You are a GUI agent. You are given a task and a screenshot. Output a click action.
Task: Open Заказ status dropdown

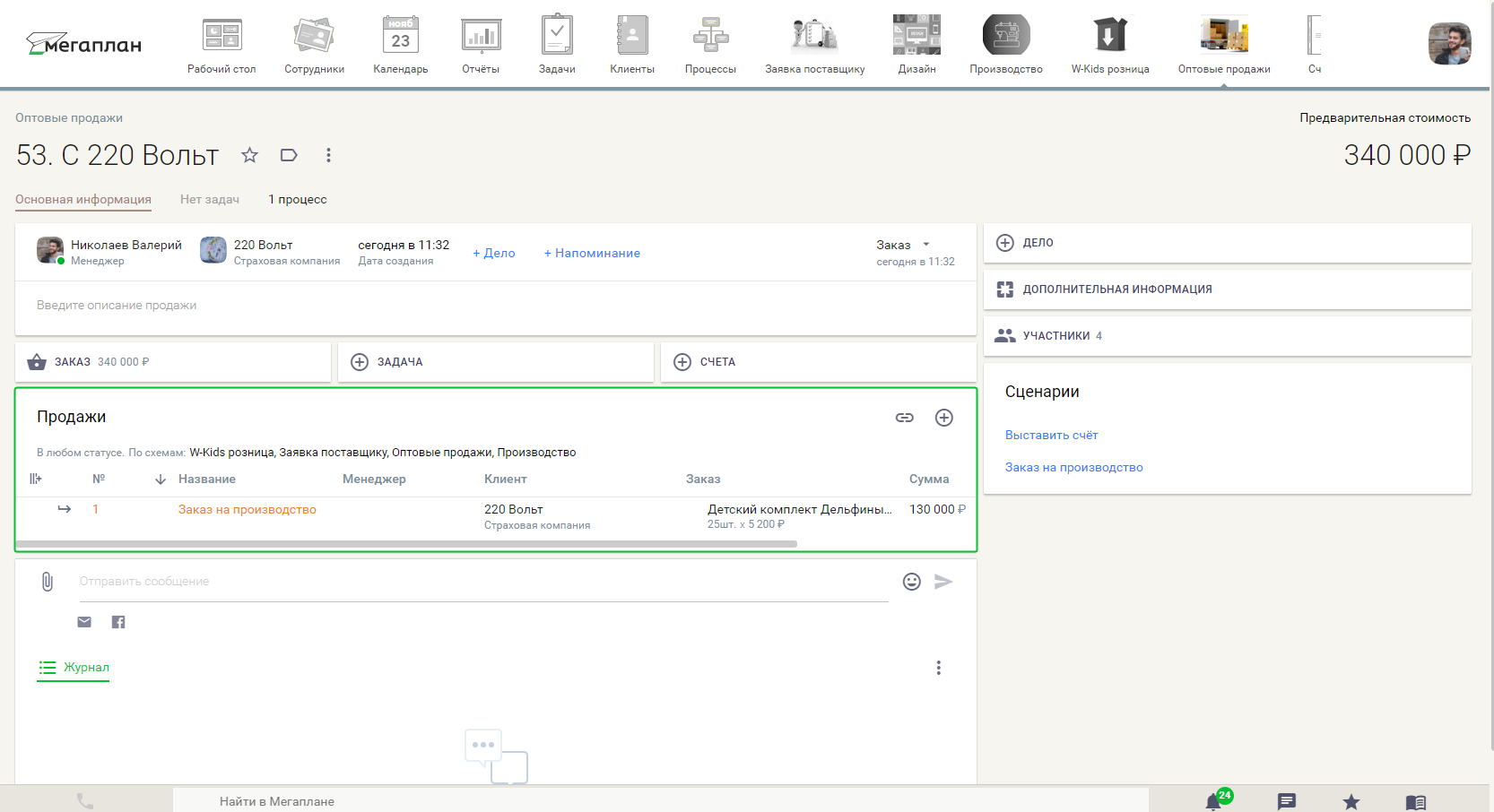[x=904, y=245]
